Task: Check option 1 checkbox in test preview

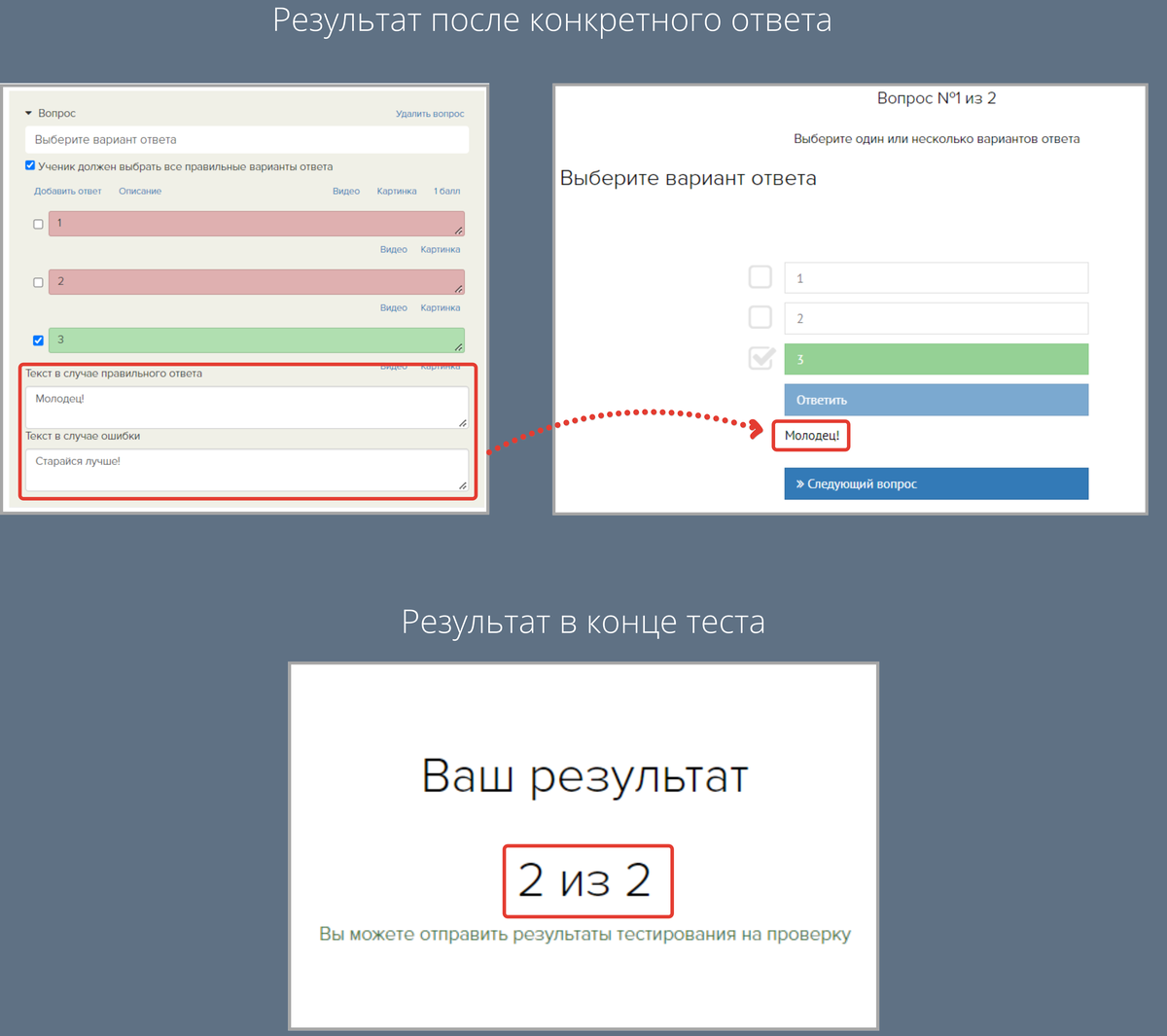Action: (x=760, y=277)
